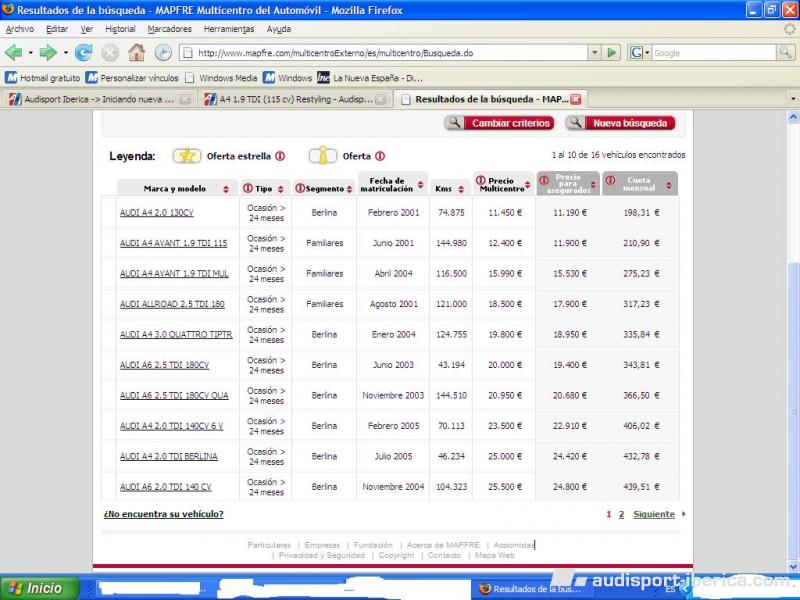Open the Historial menu
800x600 pixels.
coord(120,29)
